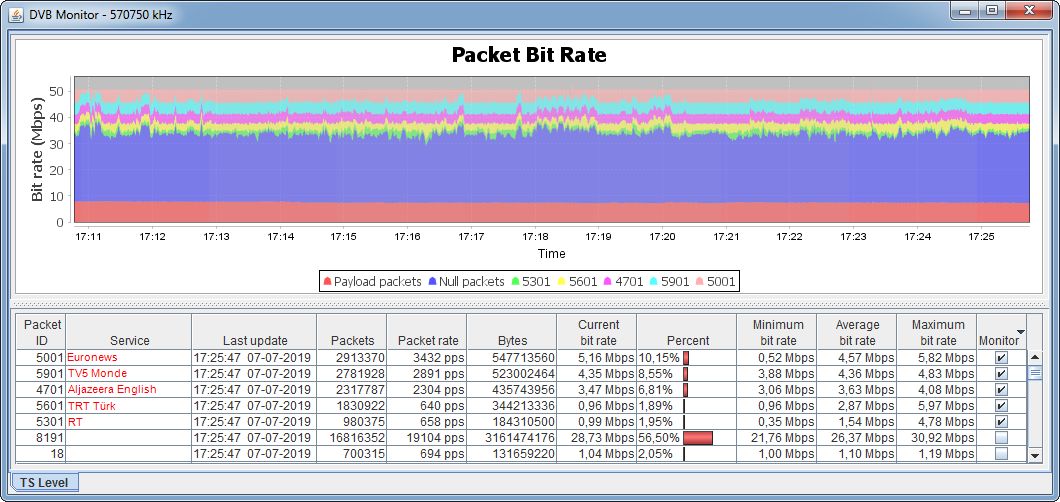Click the Null packets legend marker
Viewport: 1060px width, 502px height.
pos(432,282)
